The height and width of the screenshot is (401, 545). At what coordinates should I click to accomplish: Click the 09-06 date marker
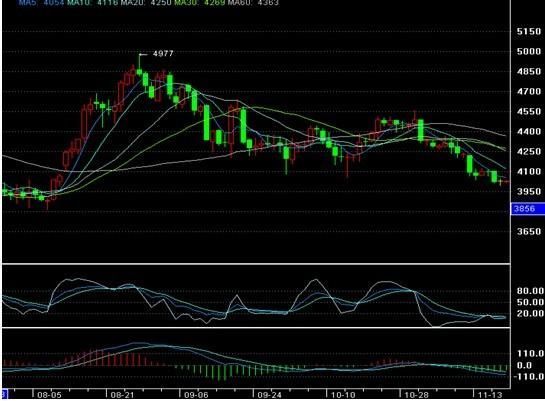[x=196, y=395]
